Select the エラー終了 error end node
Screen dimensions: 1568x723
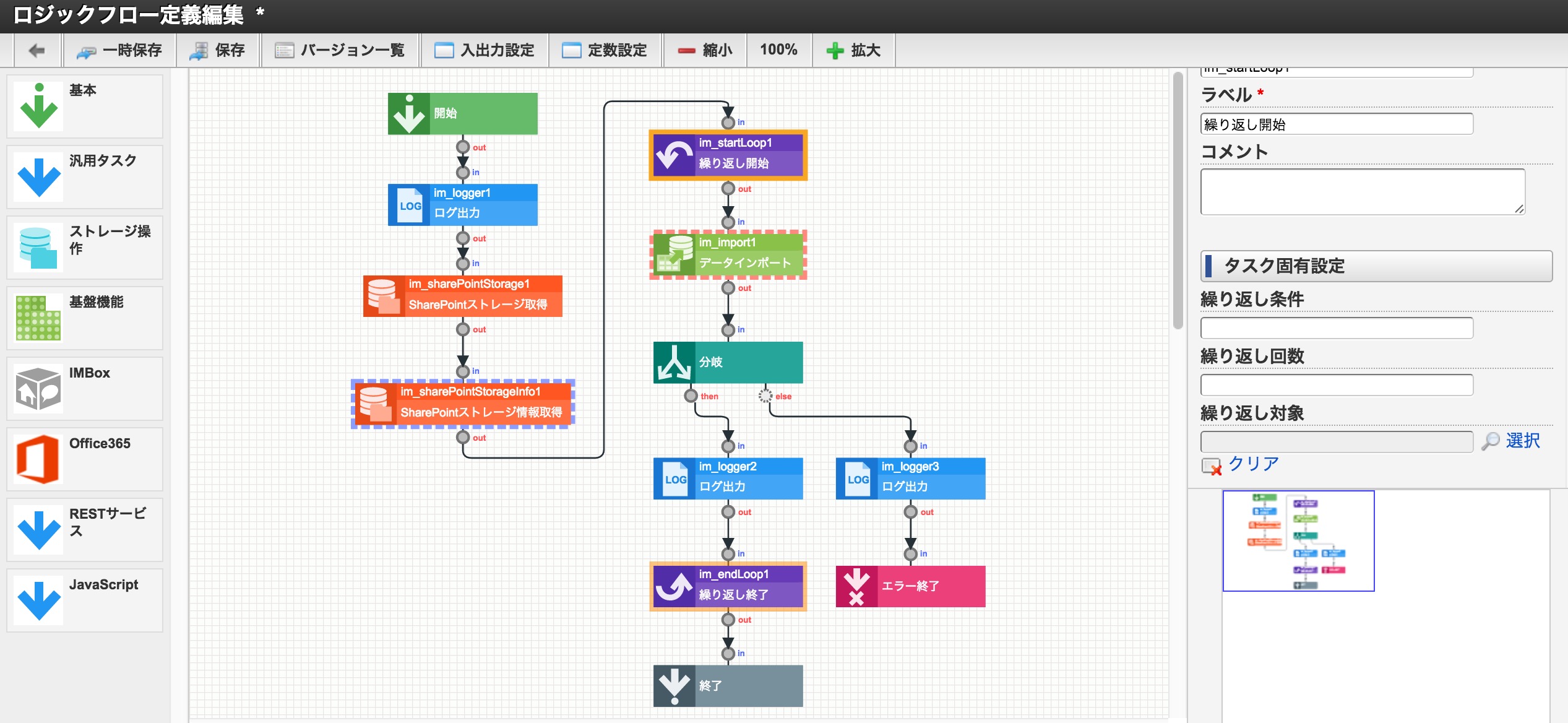click(x=910, y=586)
